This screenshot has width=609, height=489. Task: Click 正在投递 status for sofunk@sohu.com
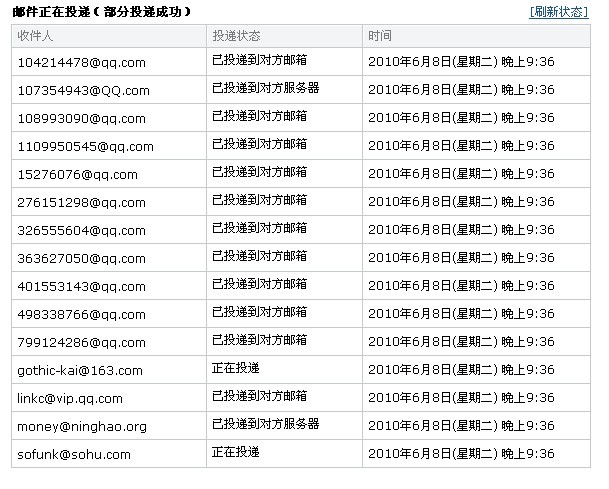[236, 452]
